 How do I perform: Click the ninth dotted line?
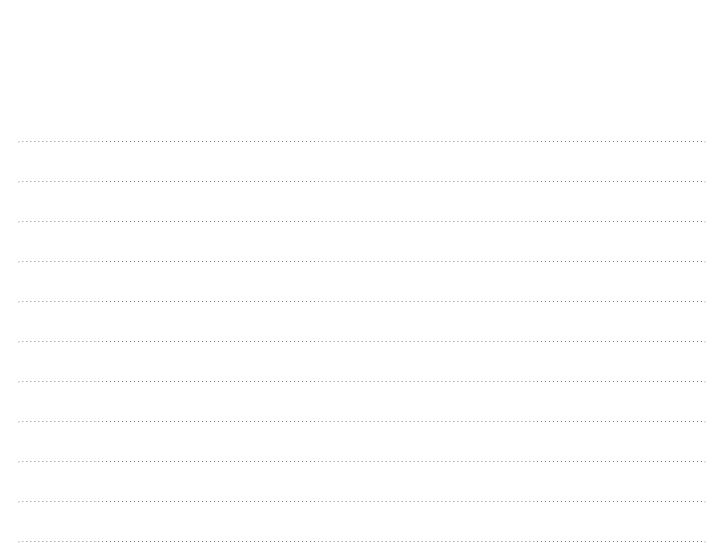362,462
